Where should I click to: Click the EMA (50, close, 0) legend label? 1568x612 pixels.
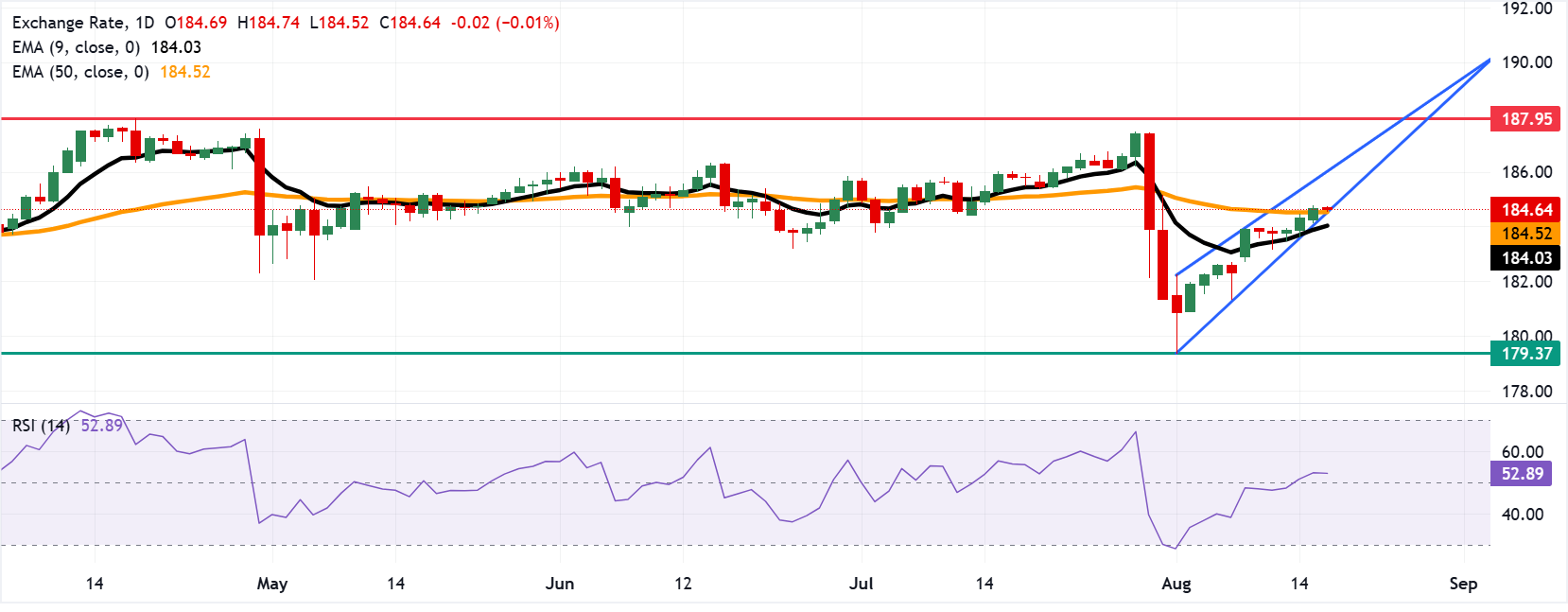click(x=80, y=72)
